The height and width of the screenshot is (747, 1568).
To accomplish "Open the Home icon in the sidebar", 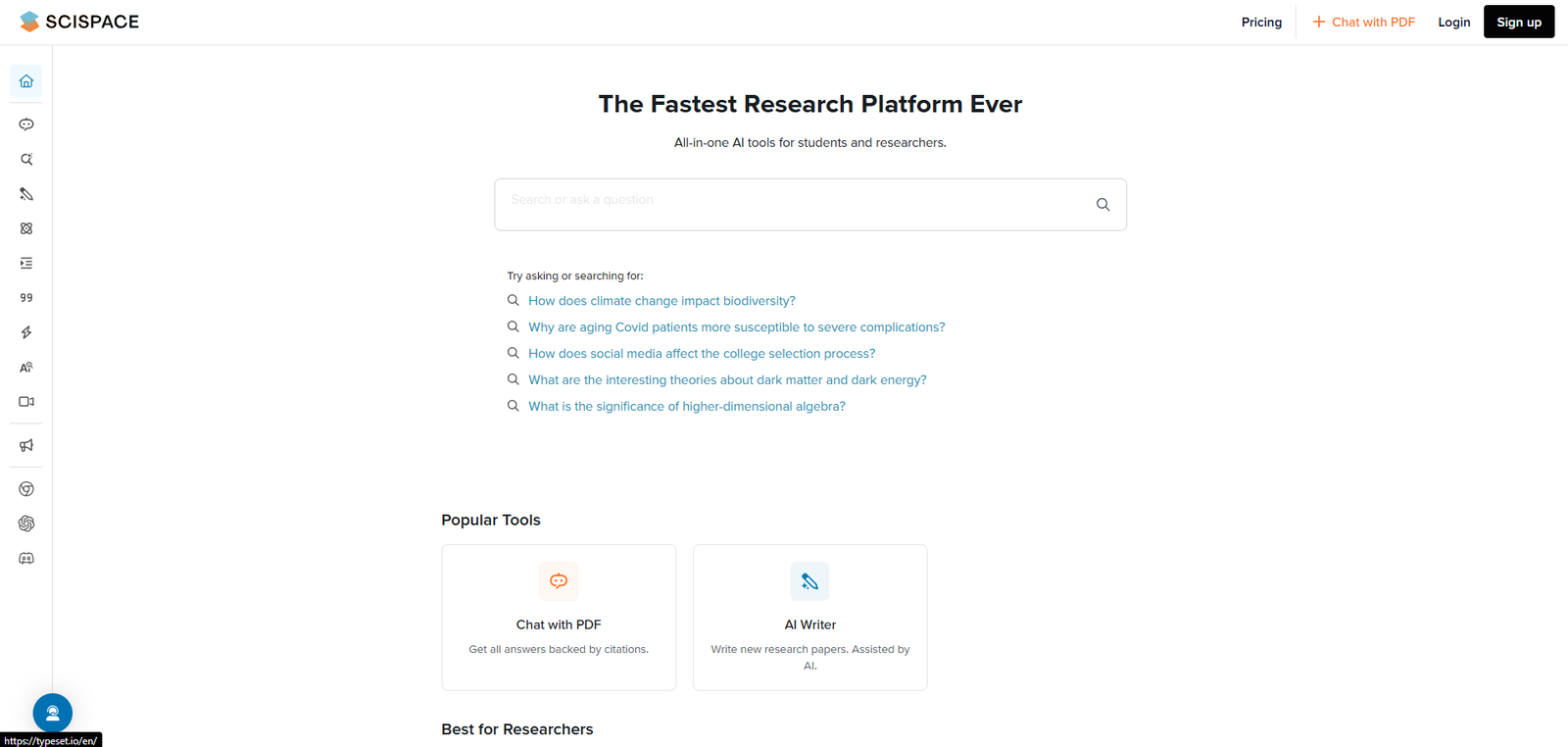I will [26, 81].
